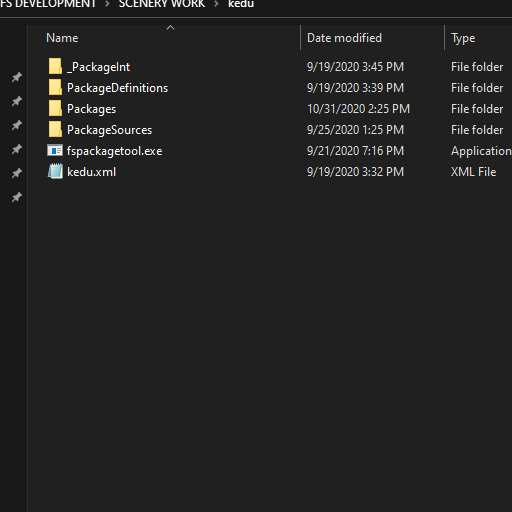Viewport: 512px width, 512px height.
Task: Select the kedu.xml file icon
Action: pos(55,171)
